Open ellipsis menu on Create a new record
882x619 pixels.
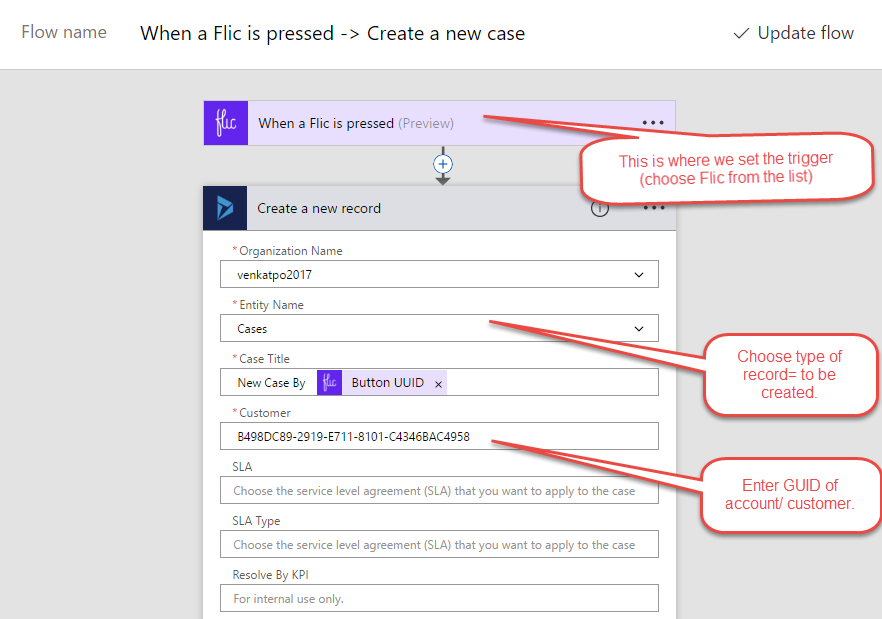[x=653, y=209]
